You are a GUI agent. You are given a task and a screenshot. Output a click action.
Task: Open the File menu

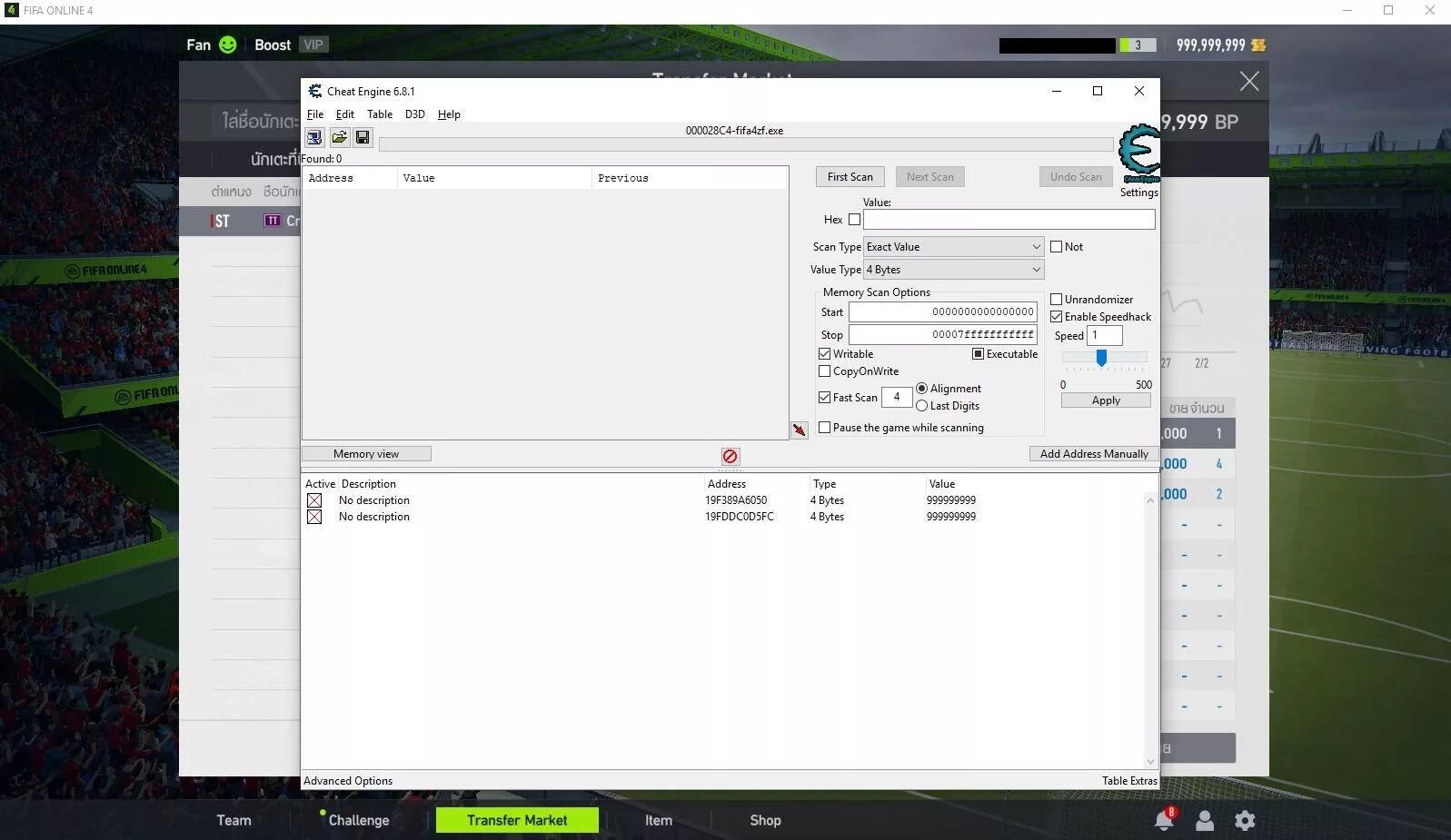click(x=315, y=114)
